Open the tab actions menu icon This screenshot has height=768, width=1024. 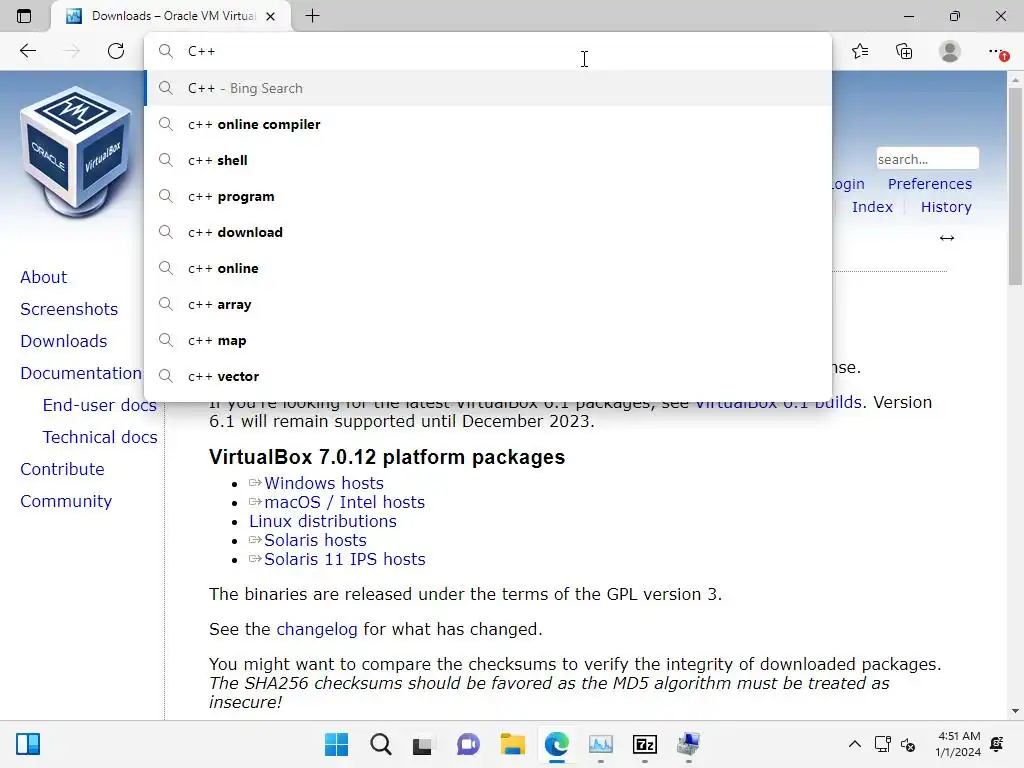(x=24, y=16)
